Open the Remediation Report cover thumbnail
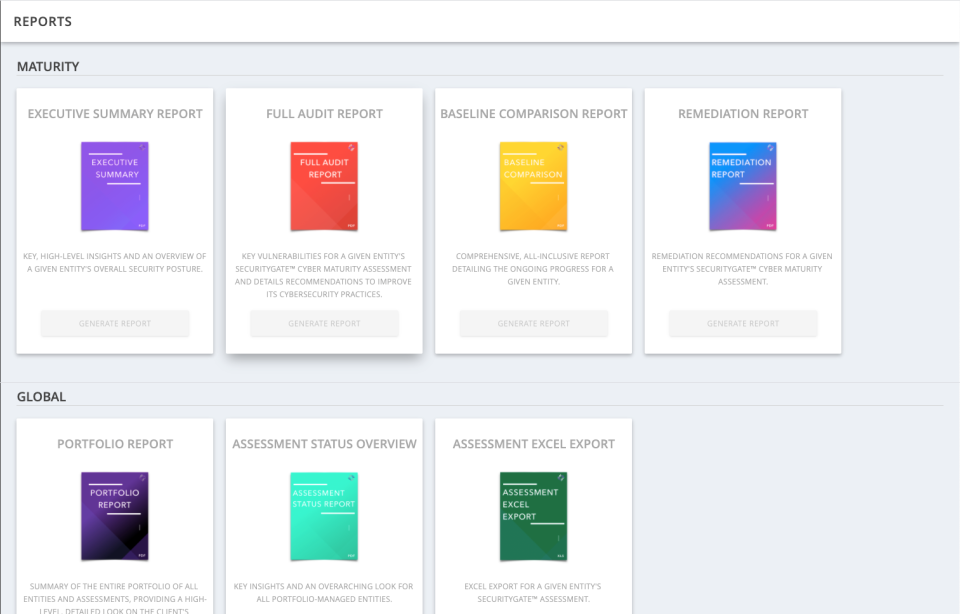This screenshot has width=960, height=614. pos(742,186)
